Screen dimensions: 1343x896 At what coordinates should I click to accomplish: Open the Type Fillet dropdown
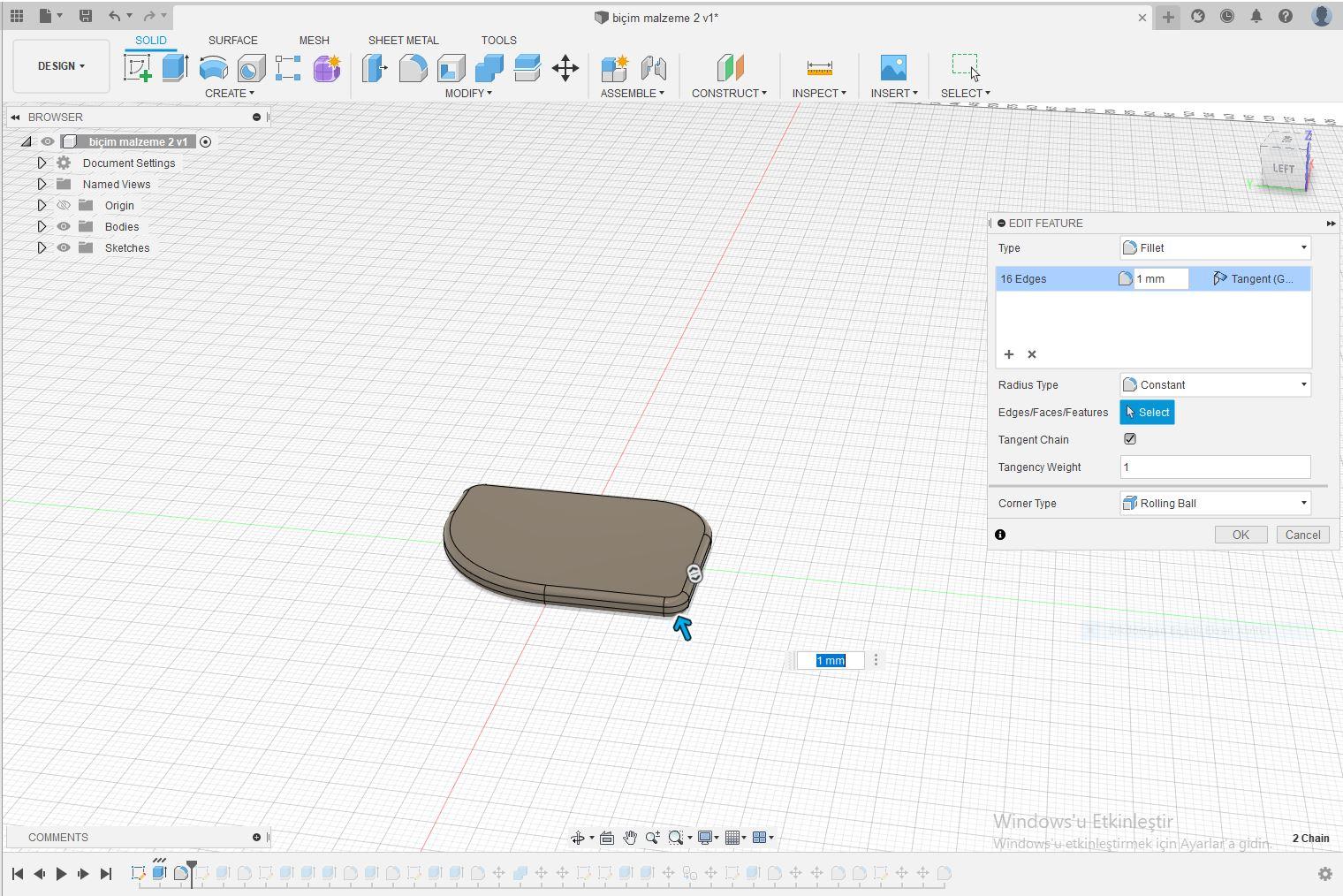click(x=1215, y=247)
